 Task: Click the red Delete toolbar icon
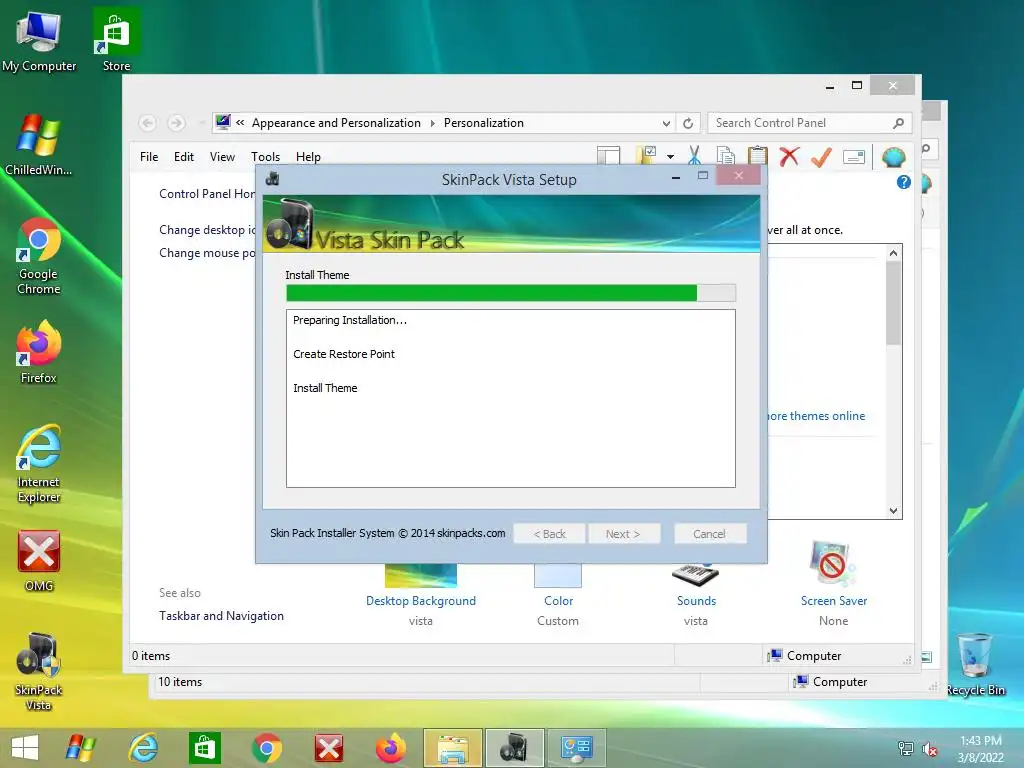point(790,156)
